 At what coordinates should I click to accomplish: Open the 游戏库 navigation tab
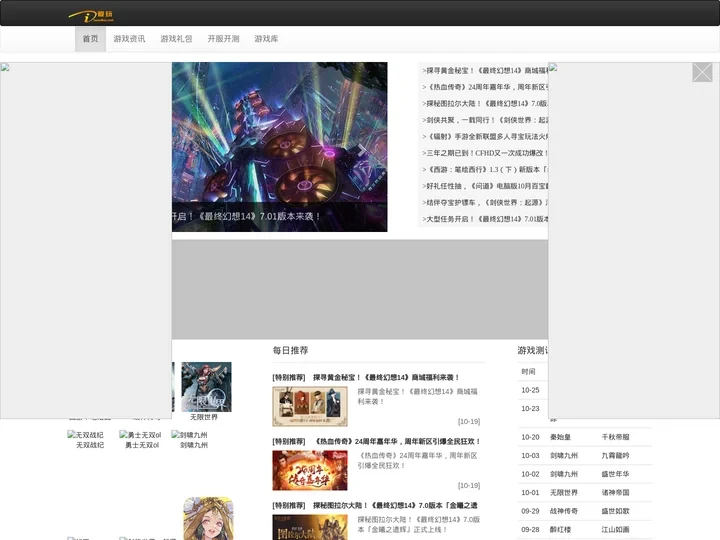click(266, 39)
